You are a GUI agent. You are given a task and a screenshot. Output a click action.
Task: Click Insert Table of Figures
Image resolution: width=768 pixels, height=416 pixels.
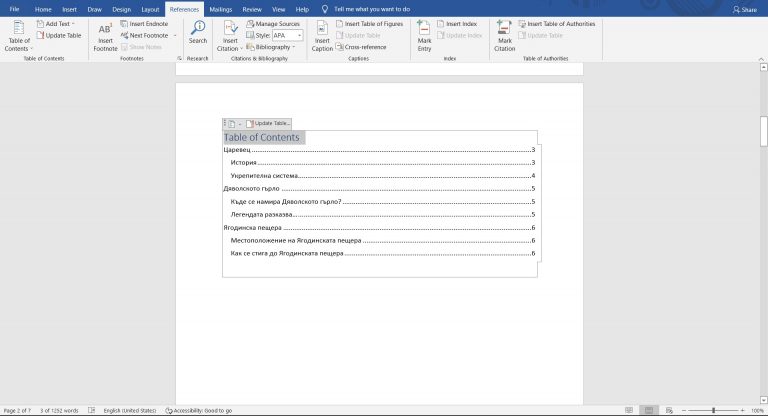(x=369, y=24)
